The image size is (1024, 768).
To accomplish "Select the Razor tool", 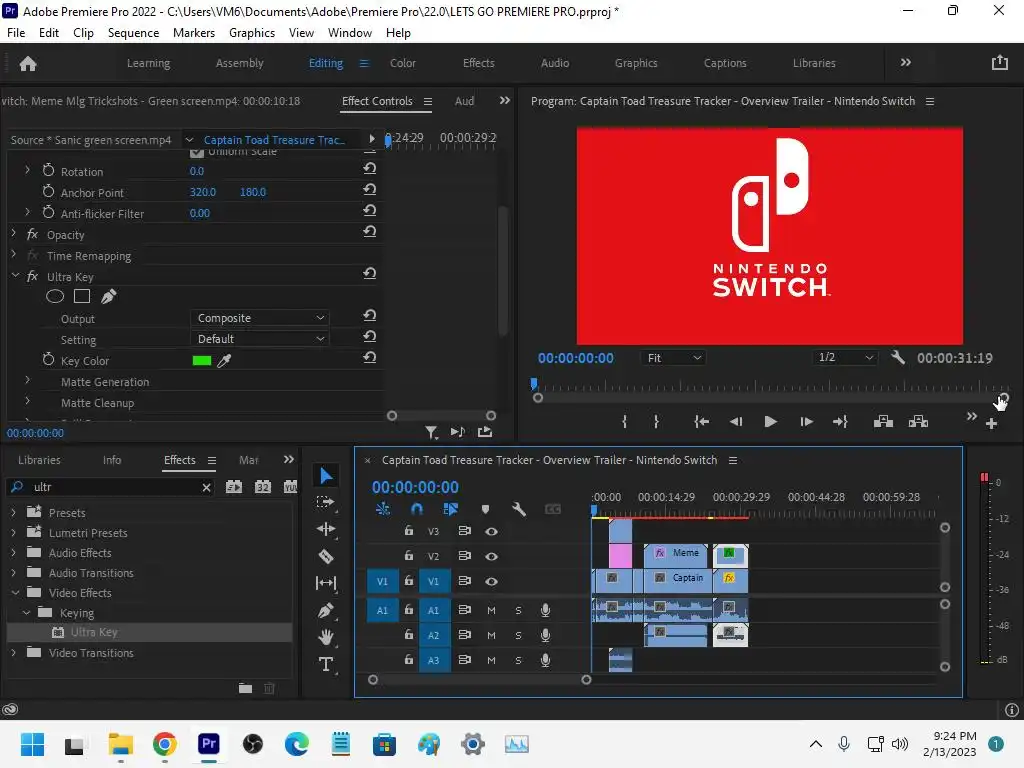I will pyautogui.click(x=326, y=556).
